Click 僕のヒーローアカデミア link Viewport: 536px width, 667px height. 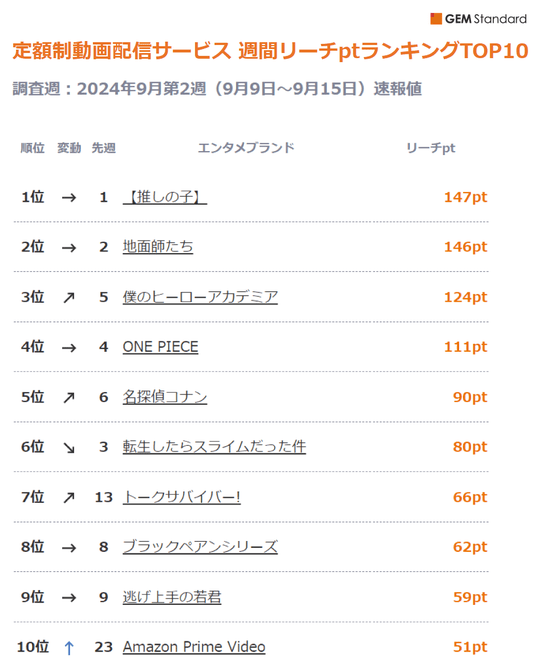coord(200,297)
